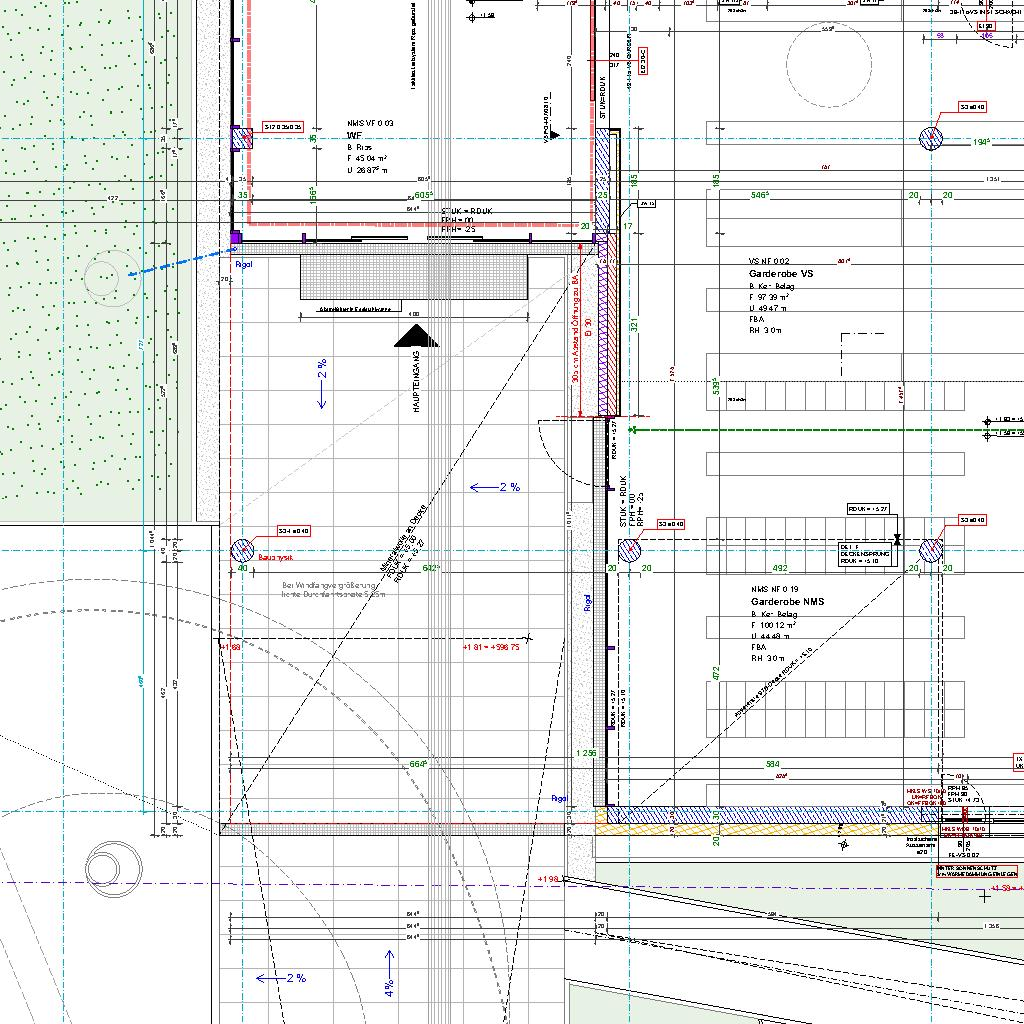Select the Garderobe VS room label
The height and width of the screenshot is (1024, 1024).
coord(782,273)
